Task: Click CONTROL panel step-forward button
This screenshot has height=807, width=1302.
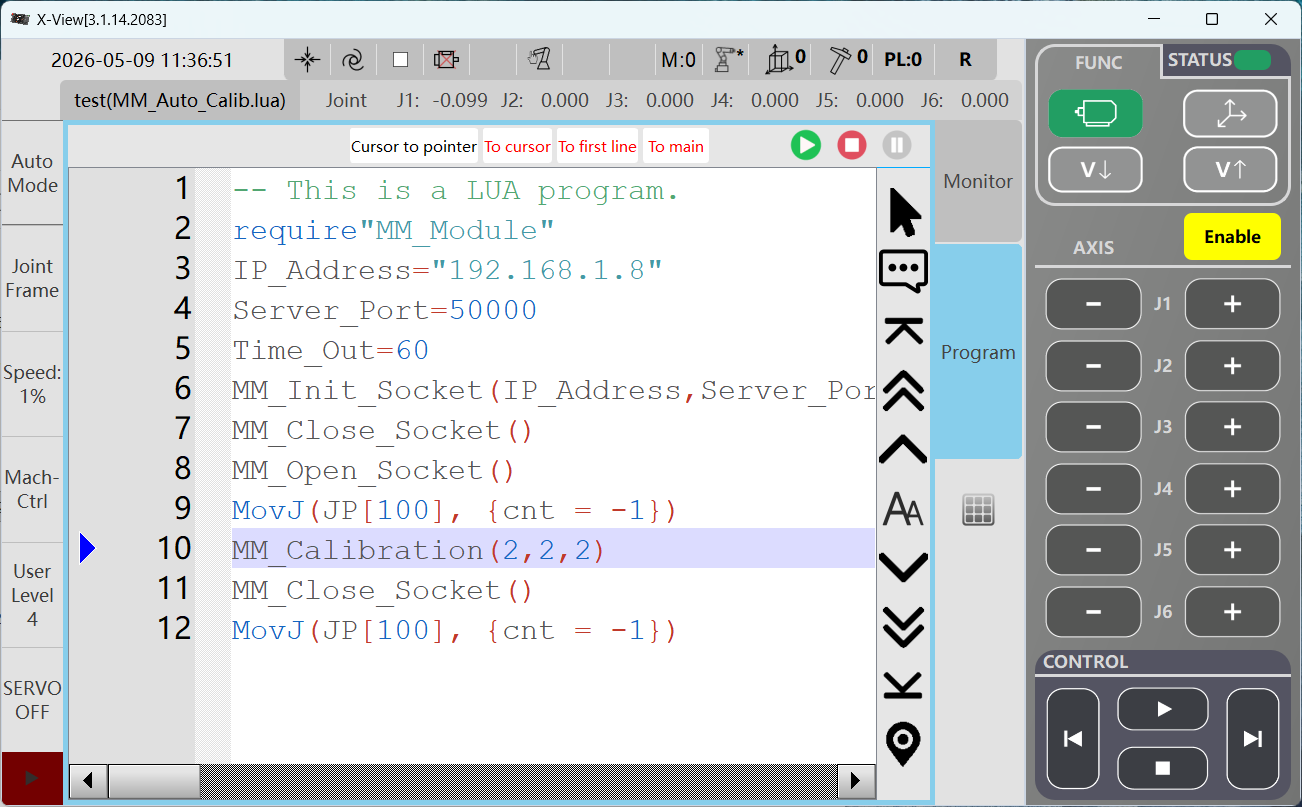Action: 1252,739
